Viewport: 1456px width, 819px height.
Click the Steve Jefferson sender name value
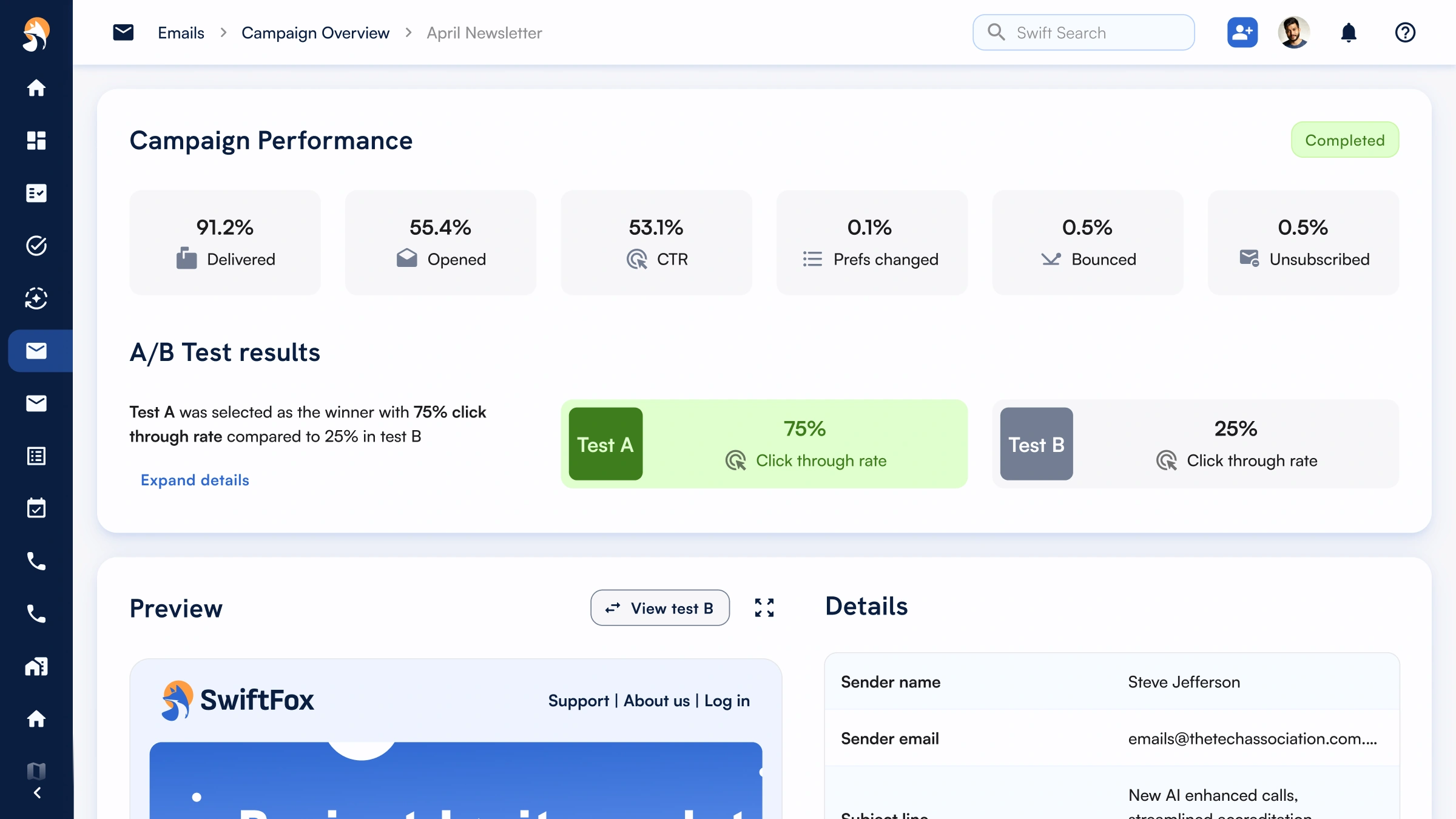(x=1184, y=682)
